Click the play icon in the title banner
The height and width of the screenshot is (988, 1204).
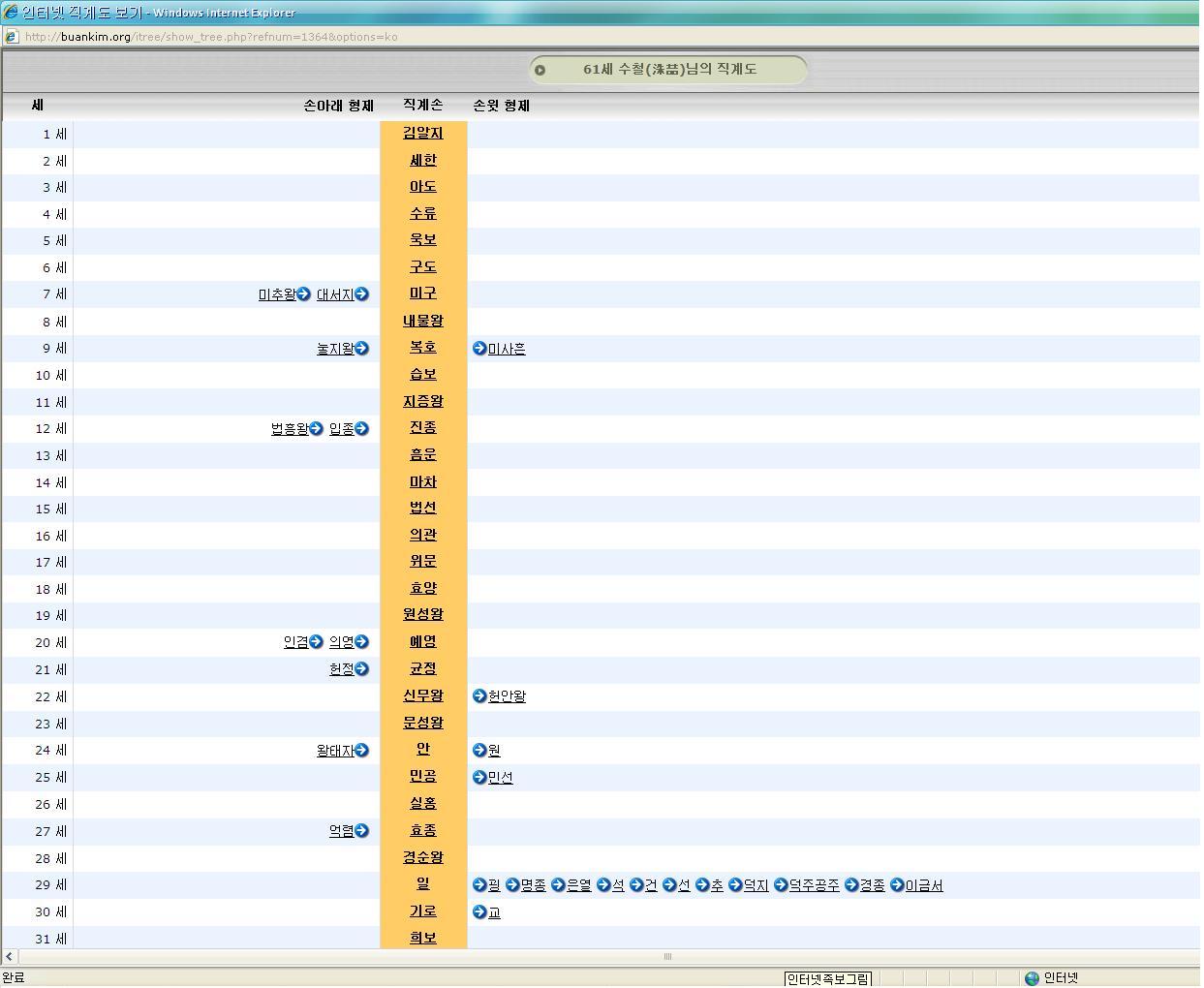pyautogui.click(x=540, y=70)
